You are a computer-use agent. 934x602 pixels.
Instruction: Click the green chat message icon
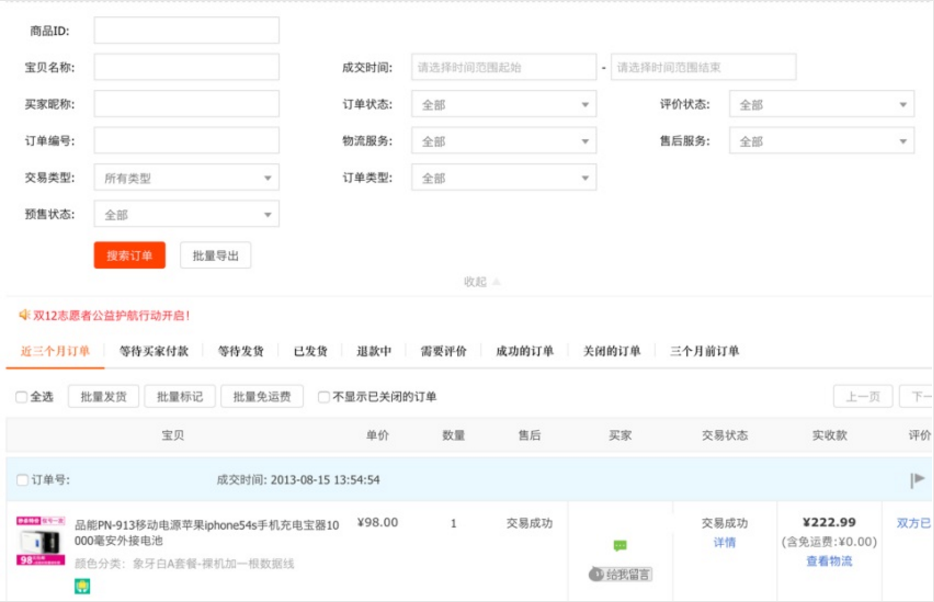click(x=620, y=546)
